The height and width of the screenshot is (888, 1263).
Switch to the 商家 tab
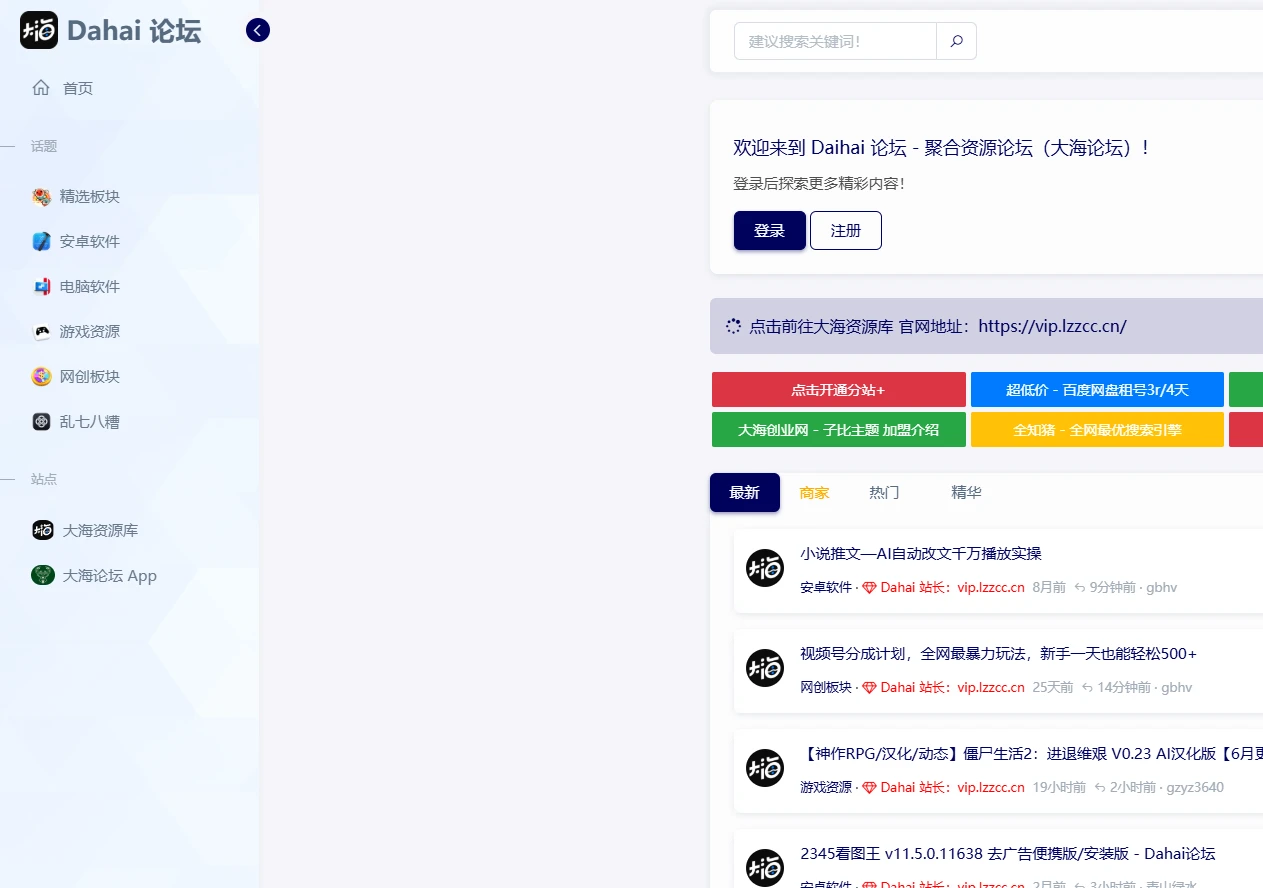(814, 492)
